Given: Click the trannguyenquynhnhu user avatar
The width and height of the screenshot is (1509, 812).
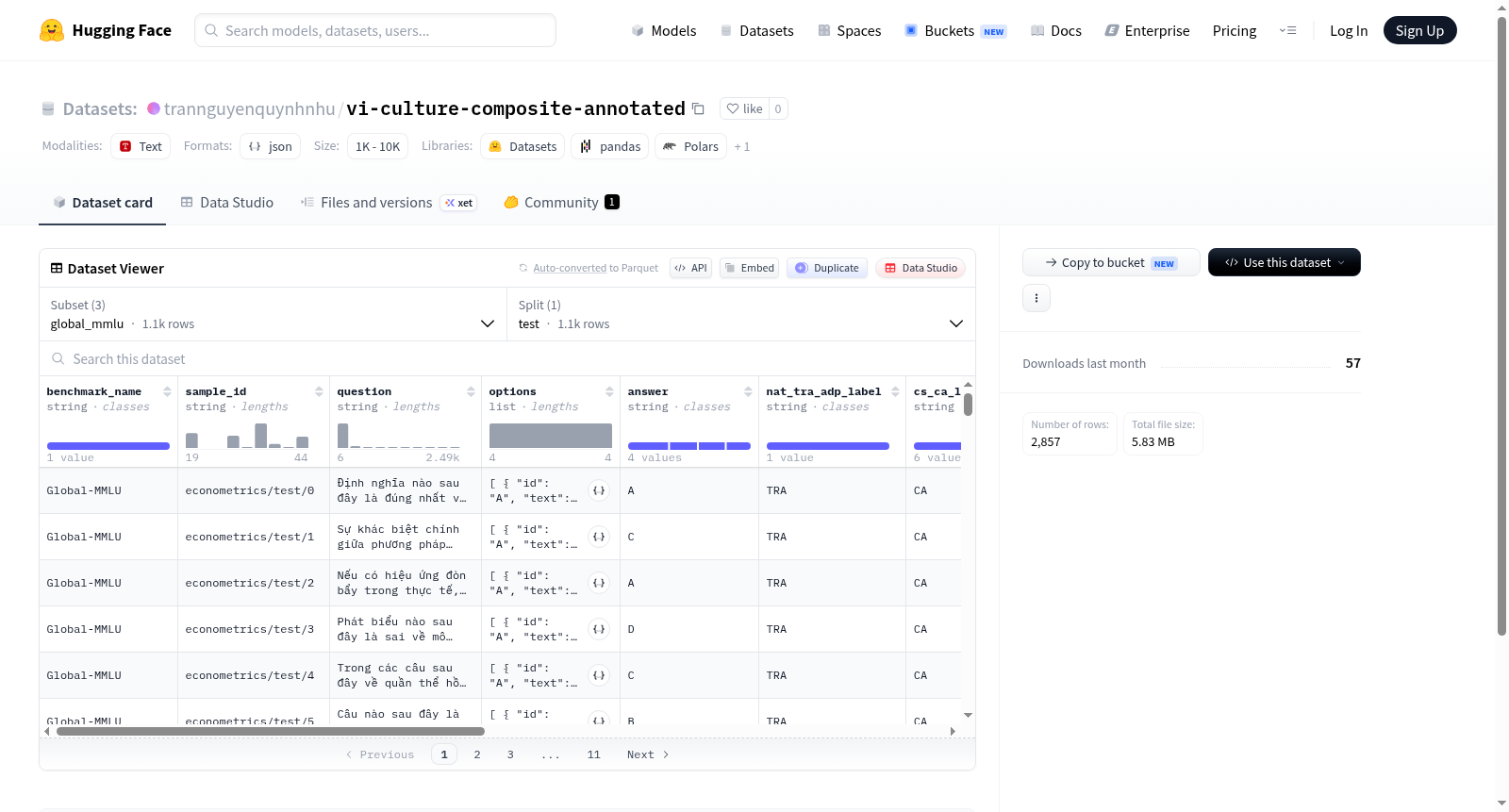Looking at the screenshot, I should [154, 108].
